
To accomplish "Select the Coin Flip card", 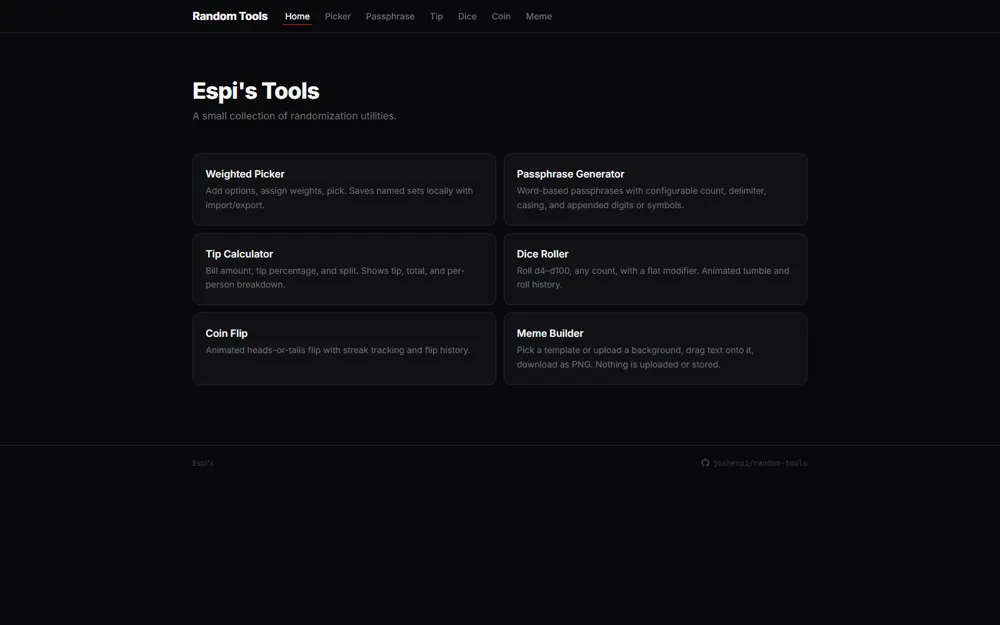I will click(x=344, y=349).
